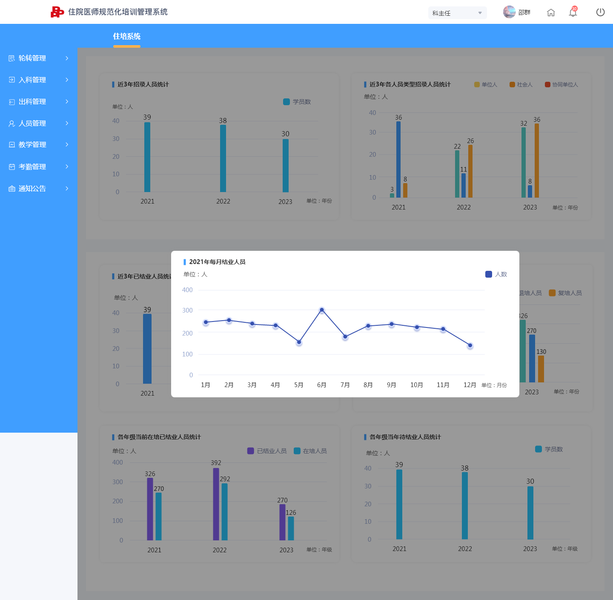Click the 6月 peak data point

pos(322,310)
